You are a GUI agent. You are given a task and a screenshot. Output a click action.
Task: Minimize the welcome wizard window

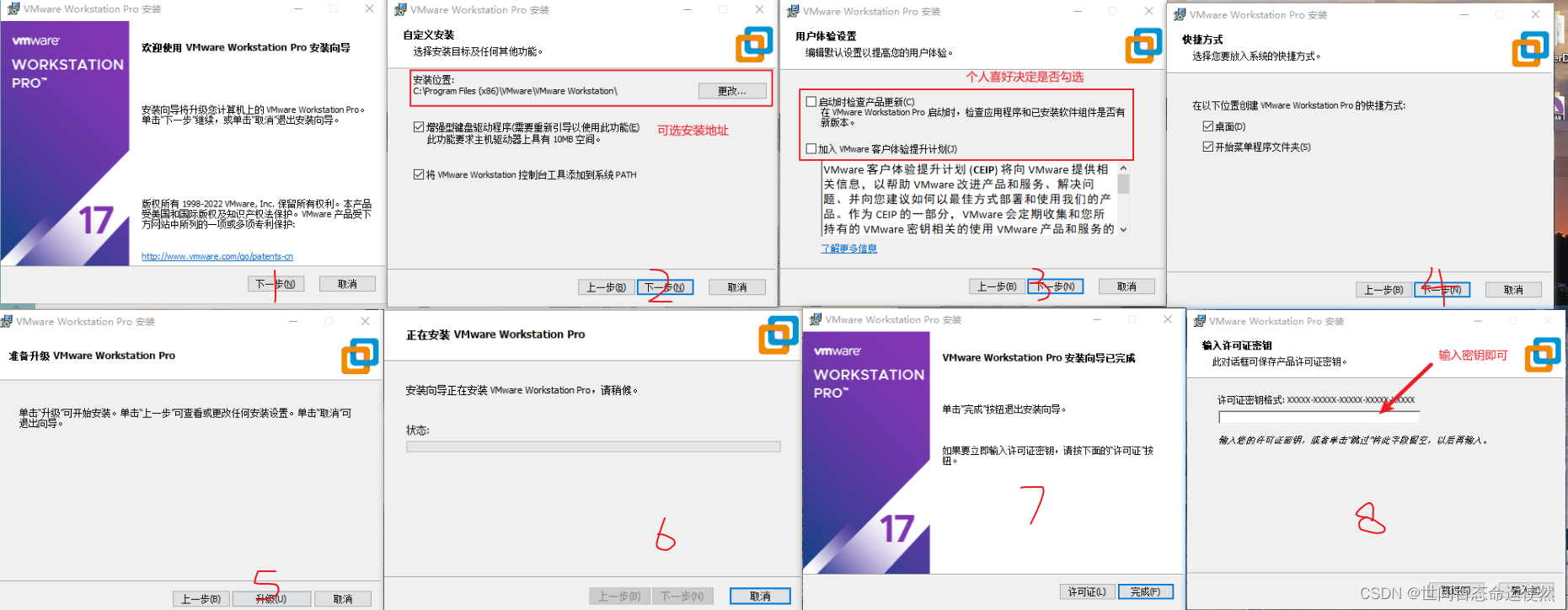point(298,8)
